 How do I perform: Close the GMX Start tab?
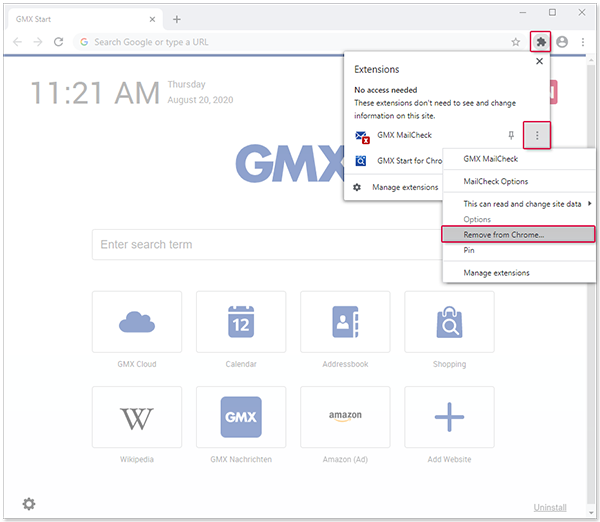pyautogui.click(x=152, y=19)
